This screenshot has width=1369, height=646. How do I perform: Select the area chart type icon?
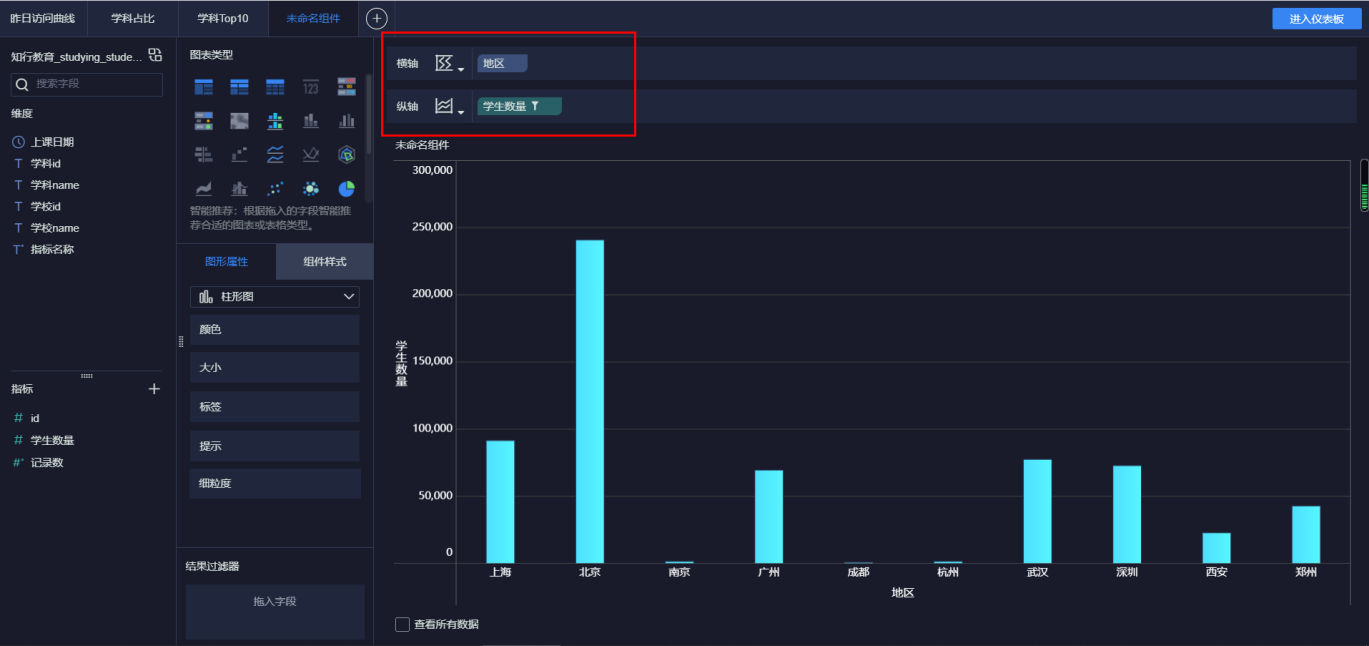tap(203, 188)
